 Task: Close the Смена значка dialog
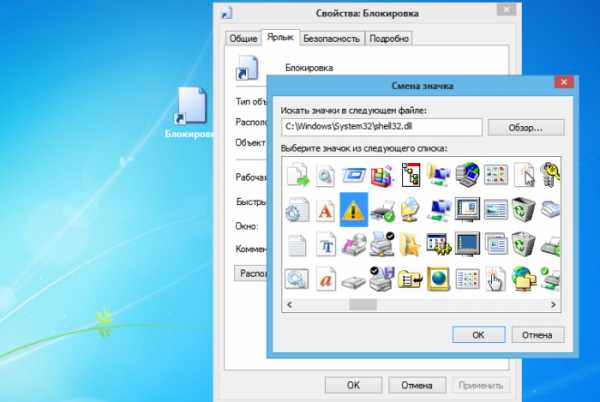(564, 82)
